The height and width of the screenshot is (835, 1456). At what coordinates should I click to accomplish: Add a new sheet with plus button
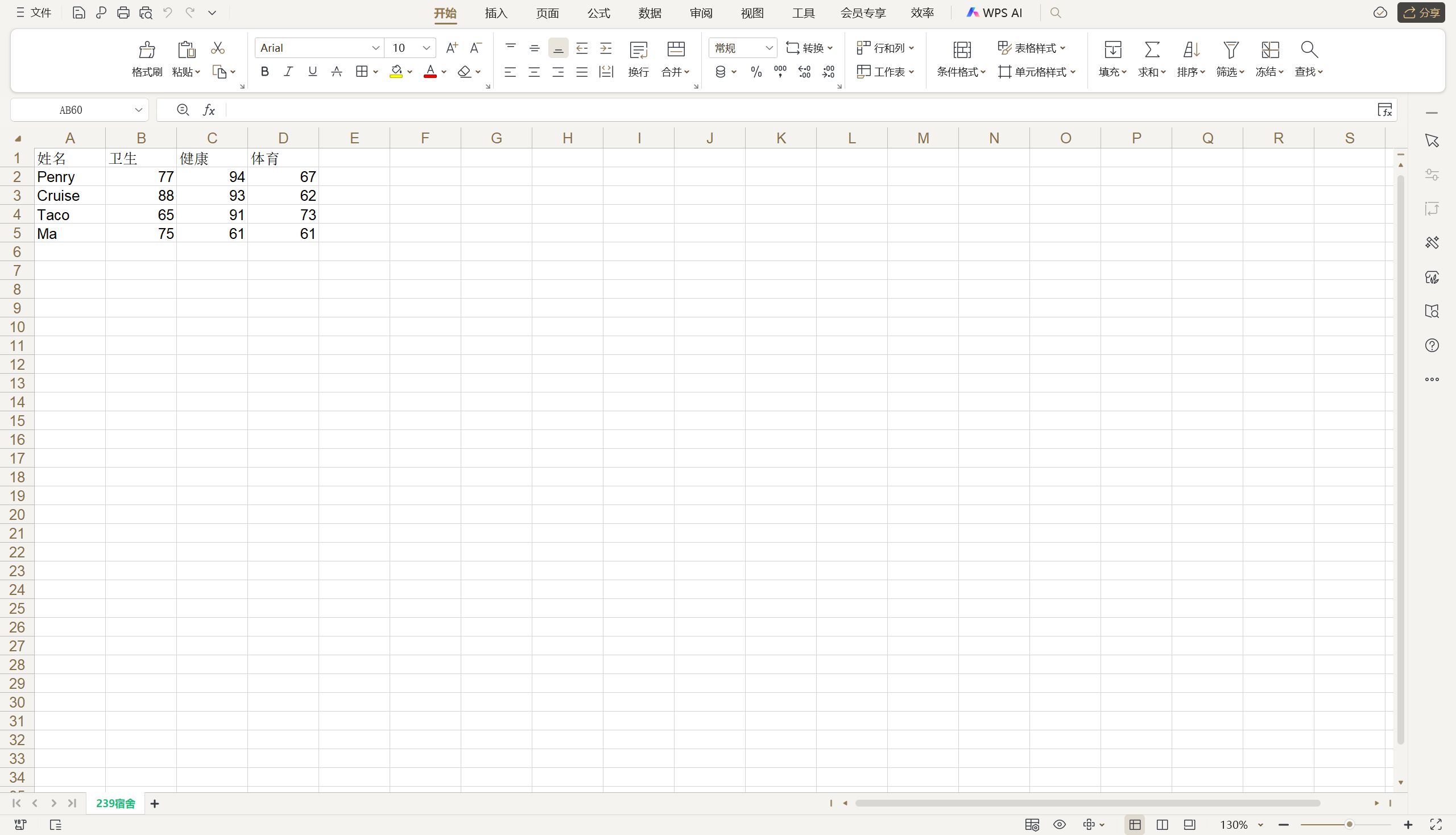pos(154,804)
